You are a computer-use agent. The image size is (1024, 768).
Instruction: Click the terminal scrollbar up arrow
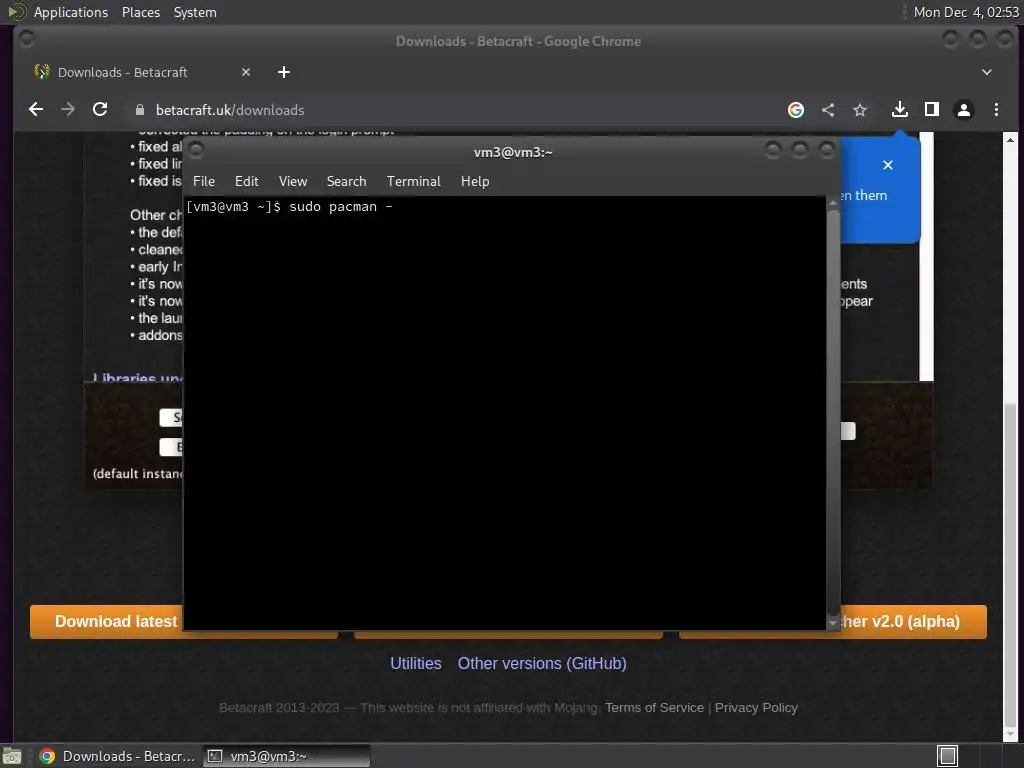pos(833,203)
